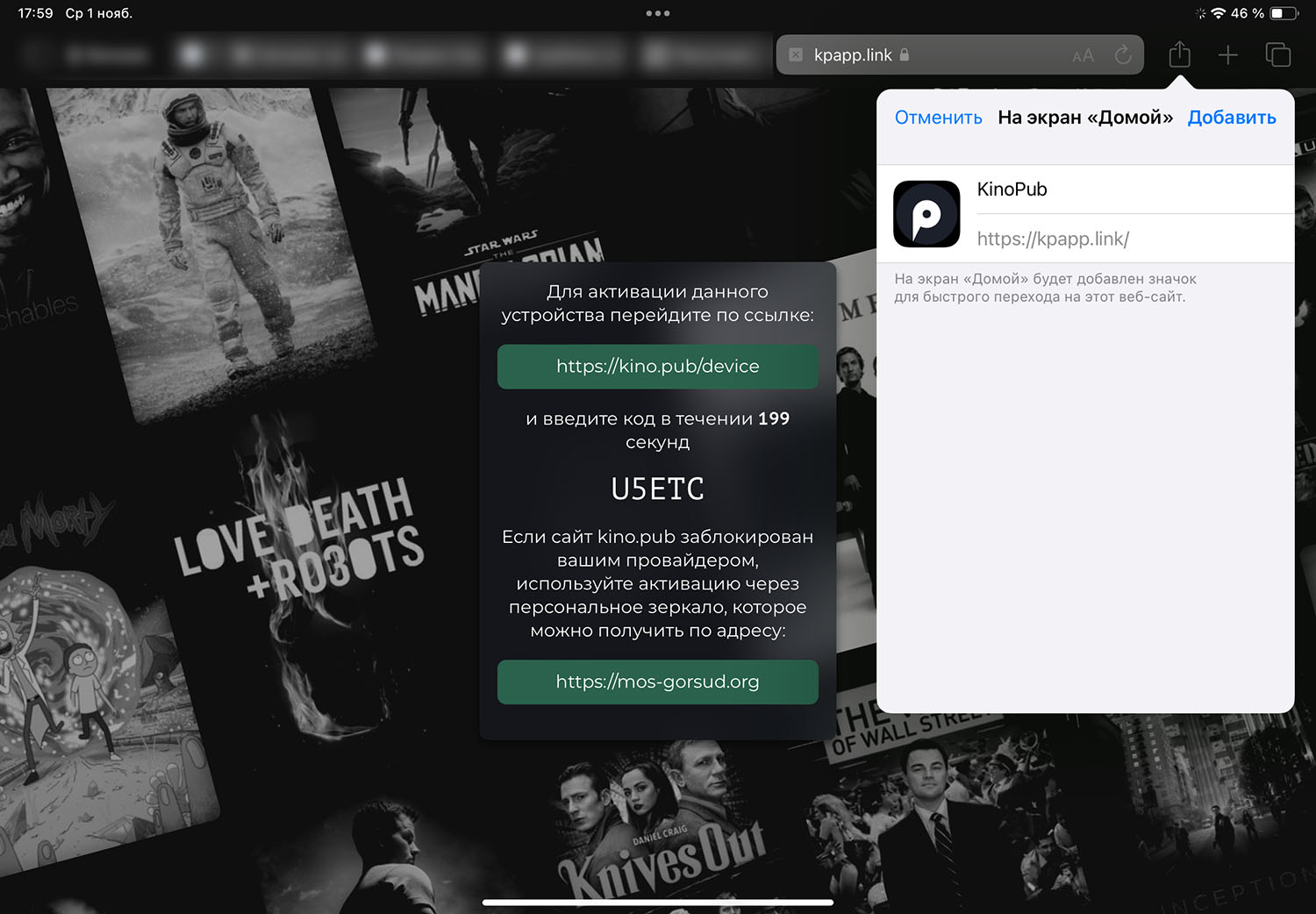Tap the battery indicator in status bar
This screenshot has height=914, width=1316.
pos(1284,13)
